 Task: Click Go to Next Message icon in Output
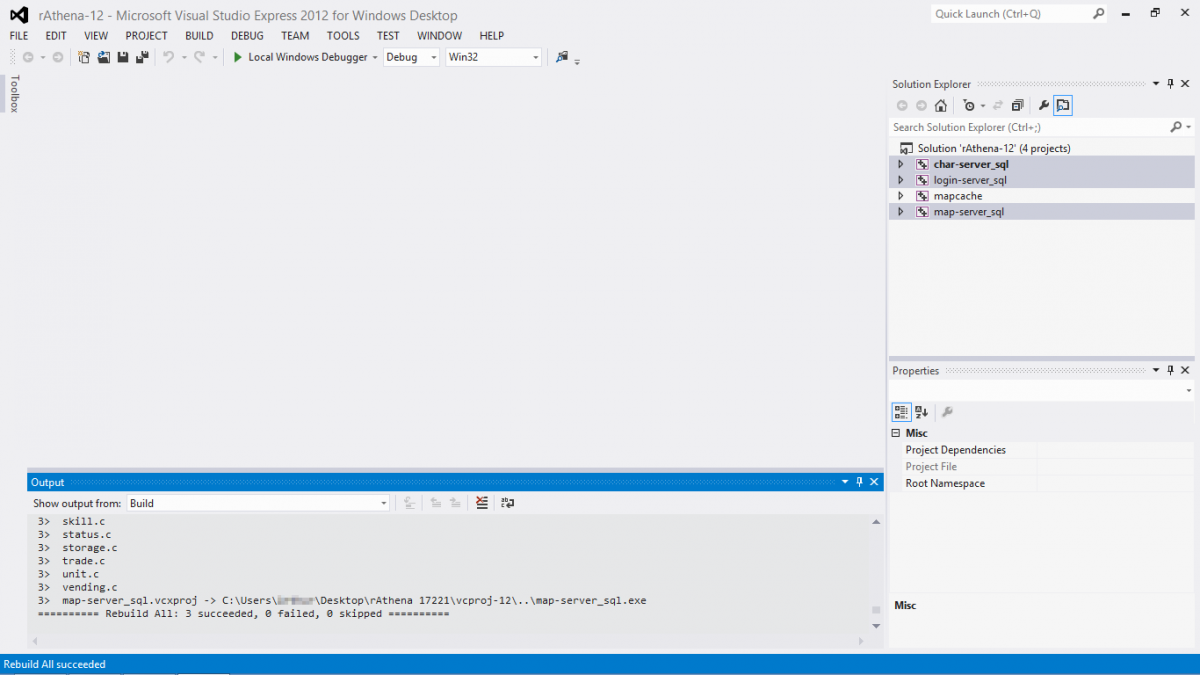point(455,503)
